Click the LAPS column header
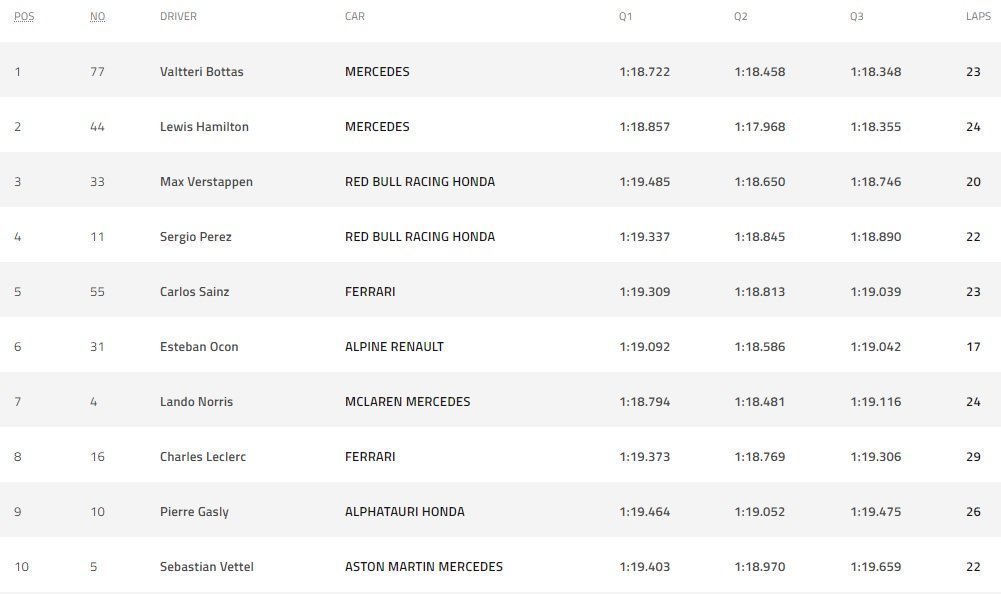 [x=978, y=17]
